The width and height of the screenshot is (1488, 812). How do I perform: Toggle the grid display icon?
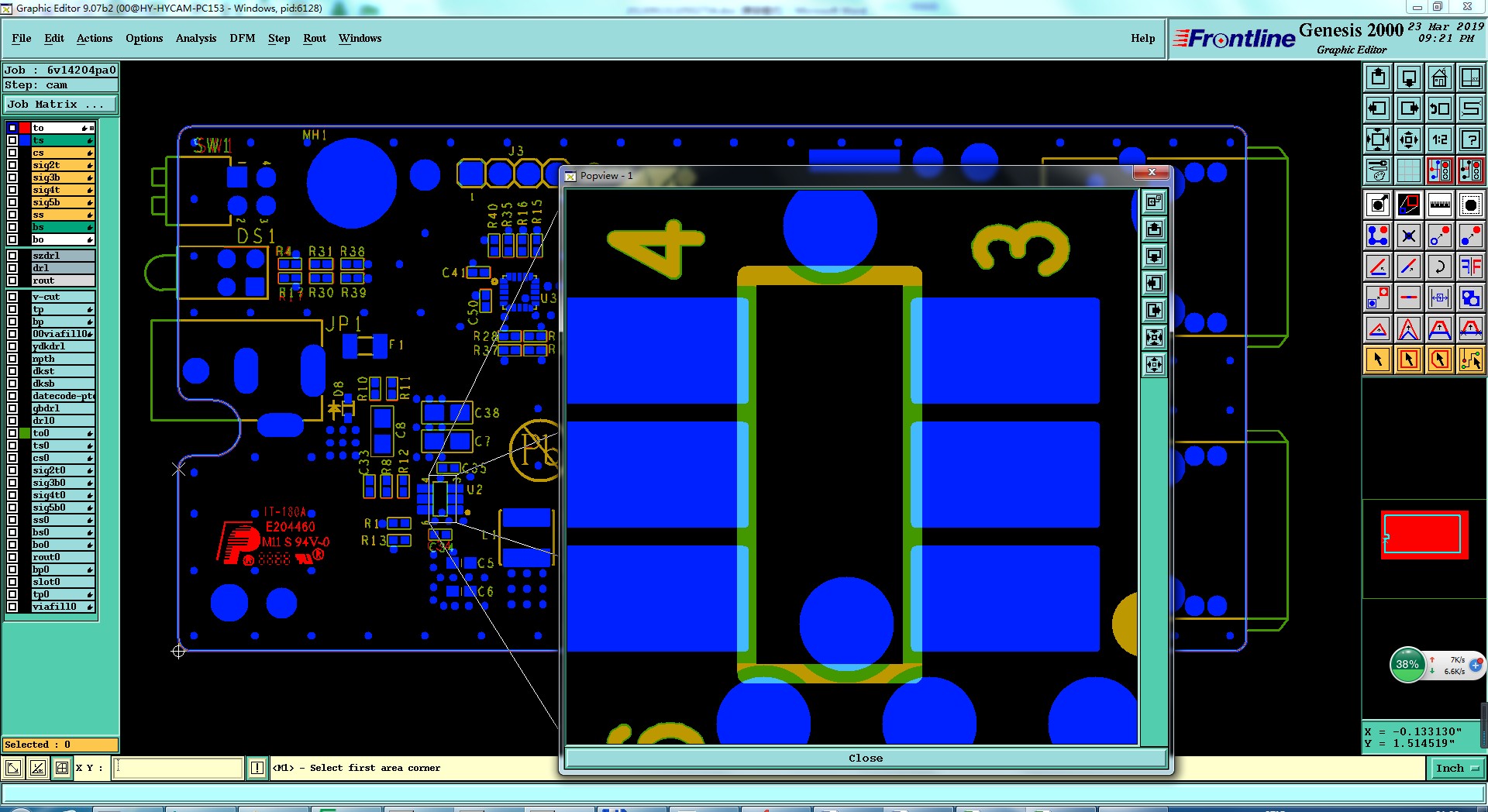click(x=1409, y=170)
